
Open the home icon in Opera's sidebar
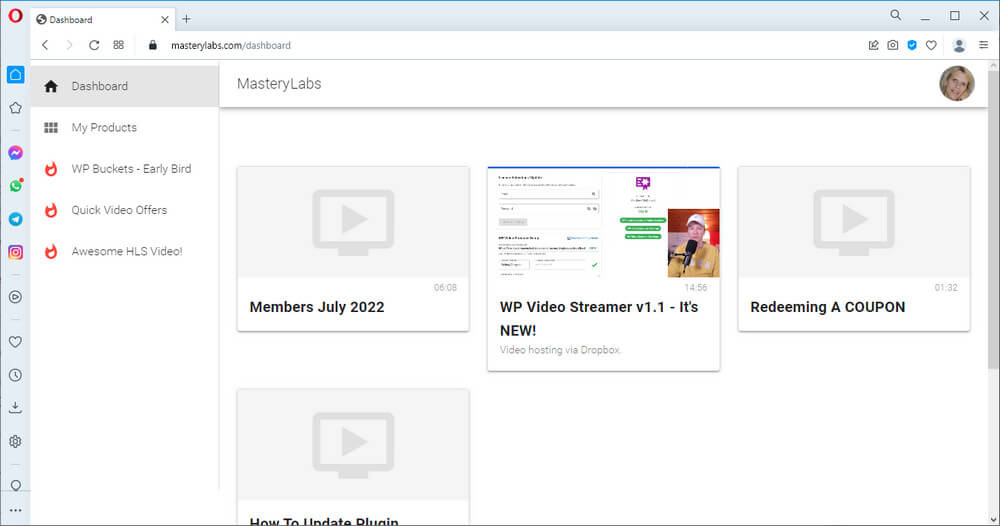[x=15, y=75]
